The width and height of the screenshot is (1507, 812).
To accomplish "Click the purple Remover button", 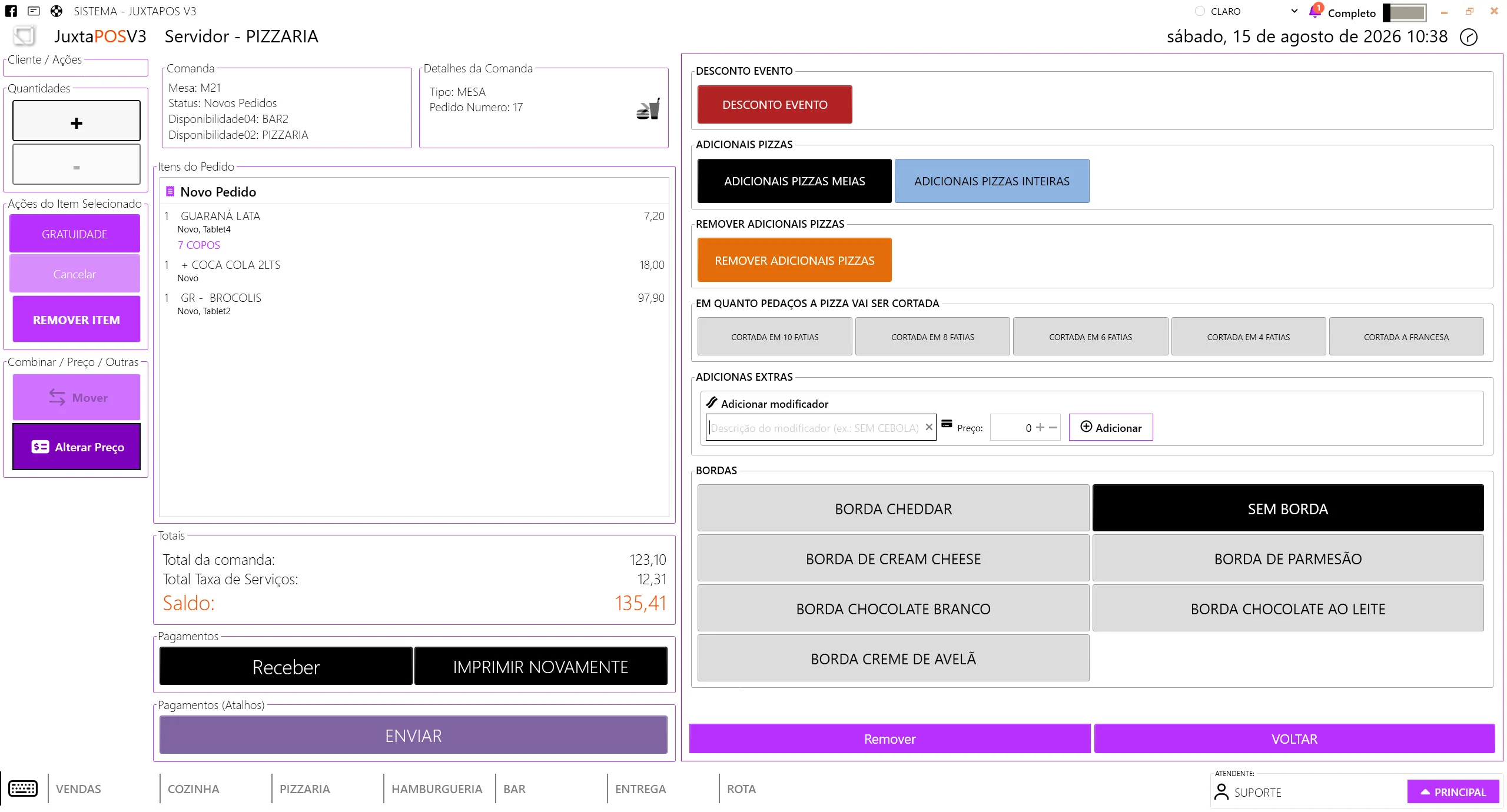I will click(889, 738).
